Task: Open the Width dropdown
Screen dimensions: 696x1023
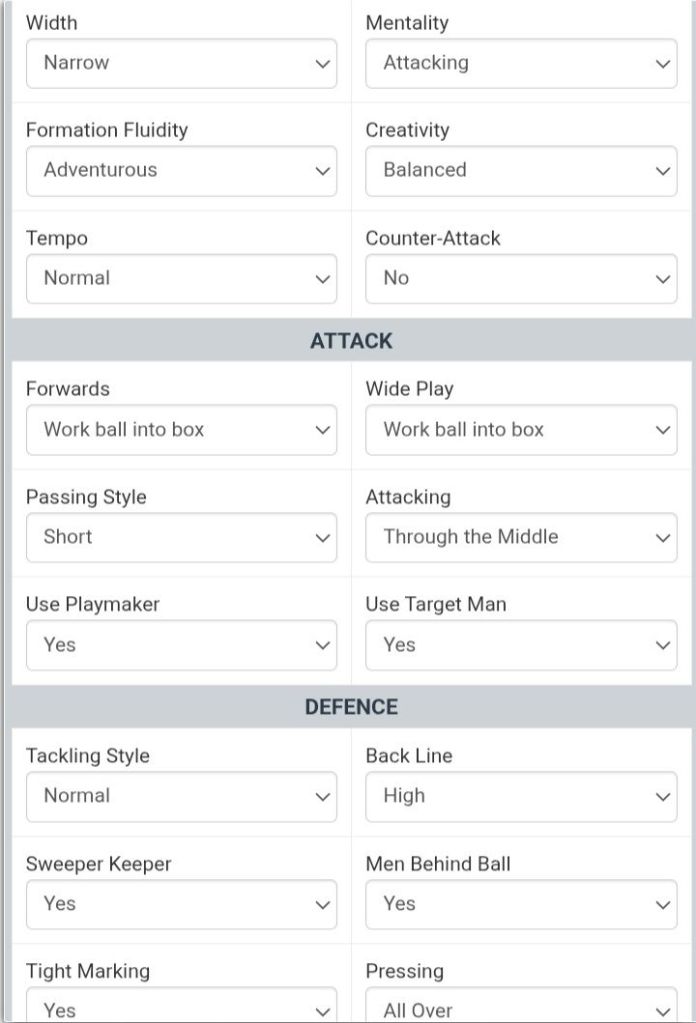Action: pyautogui.click(x=181, y=63)
